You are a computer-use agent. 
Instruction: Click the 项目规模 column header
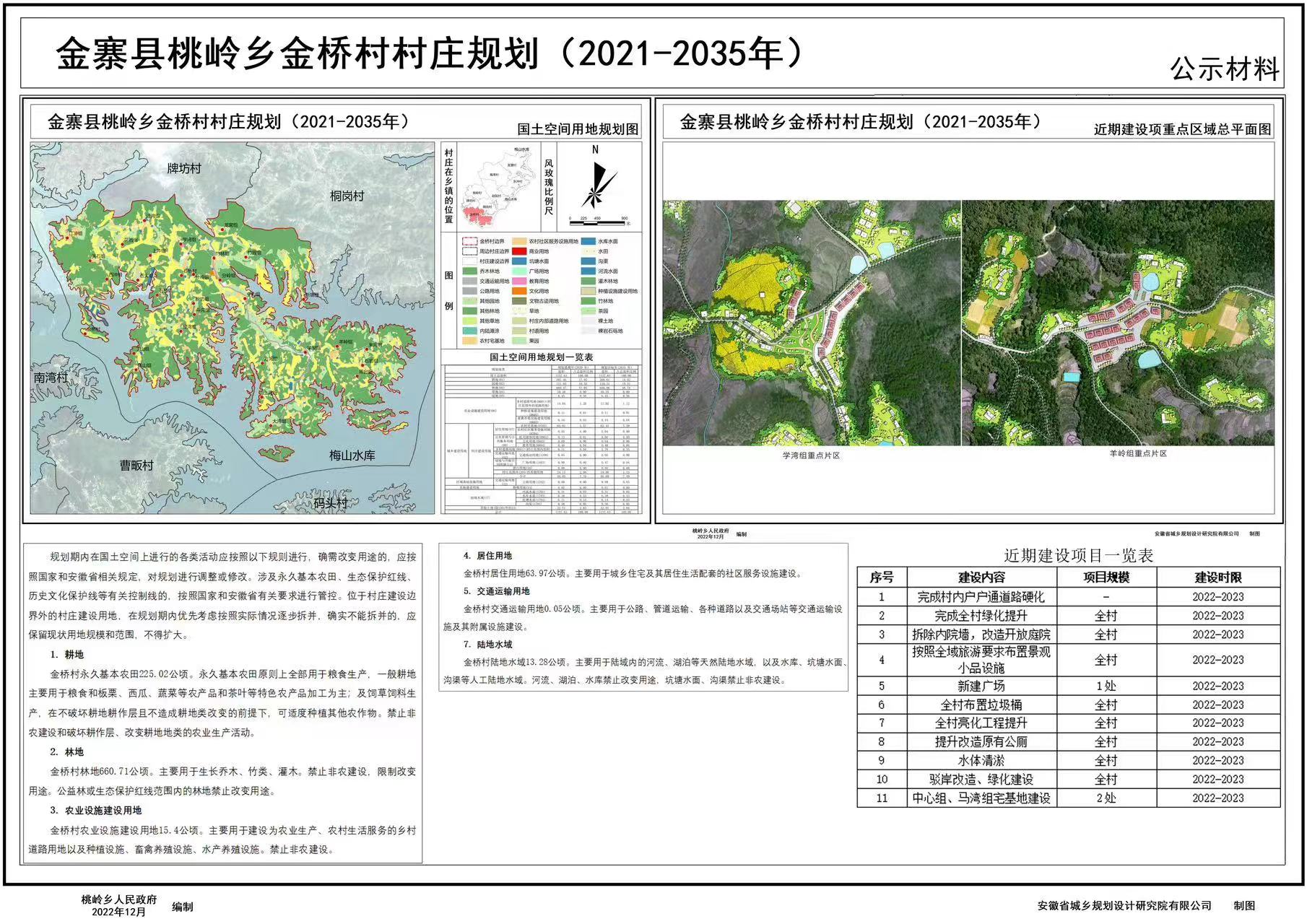pos(1106,577)
